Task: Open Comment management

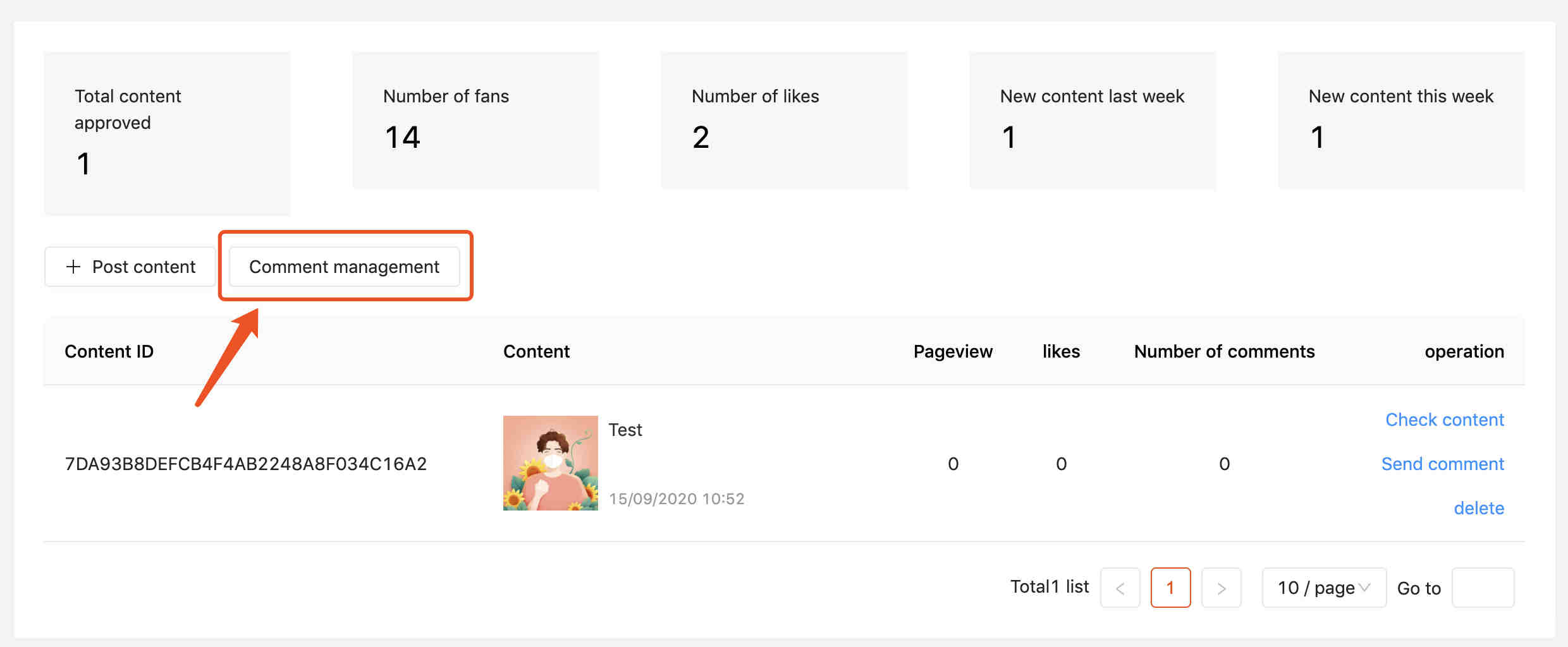Action: [344, 267]
